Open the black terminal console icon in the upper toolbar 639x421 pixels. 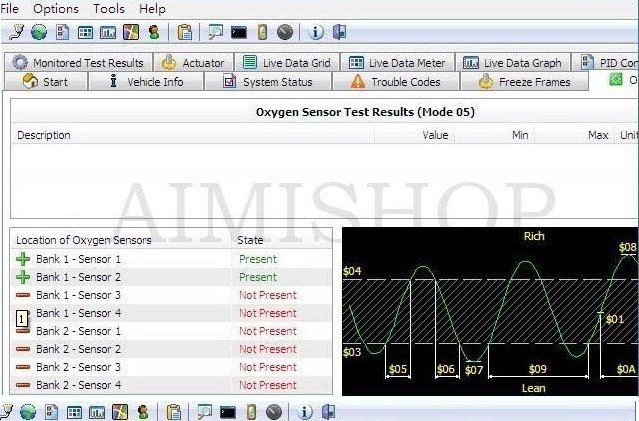coord(239,33)
